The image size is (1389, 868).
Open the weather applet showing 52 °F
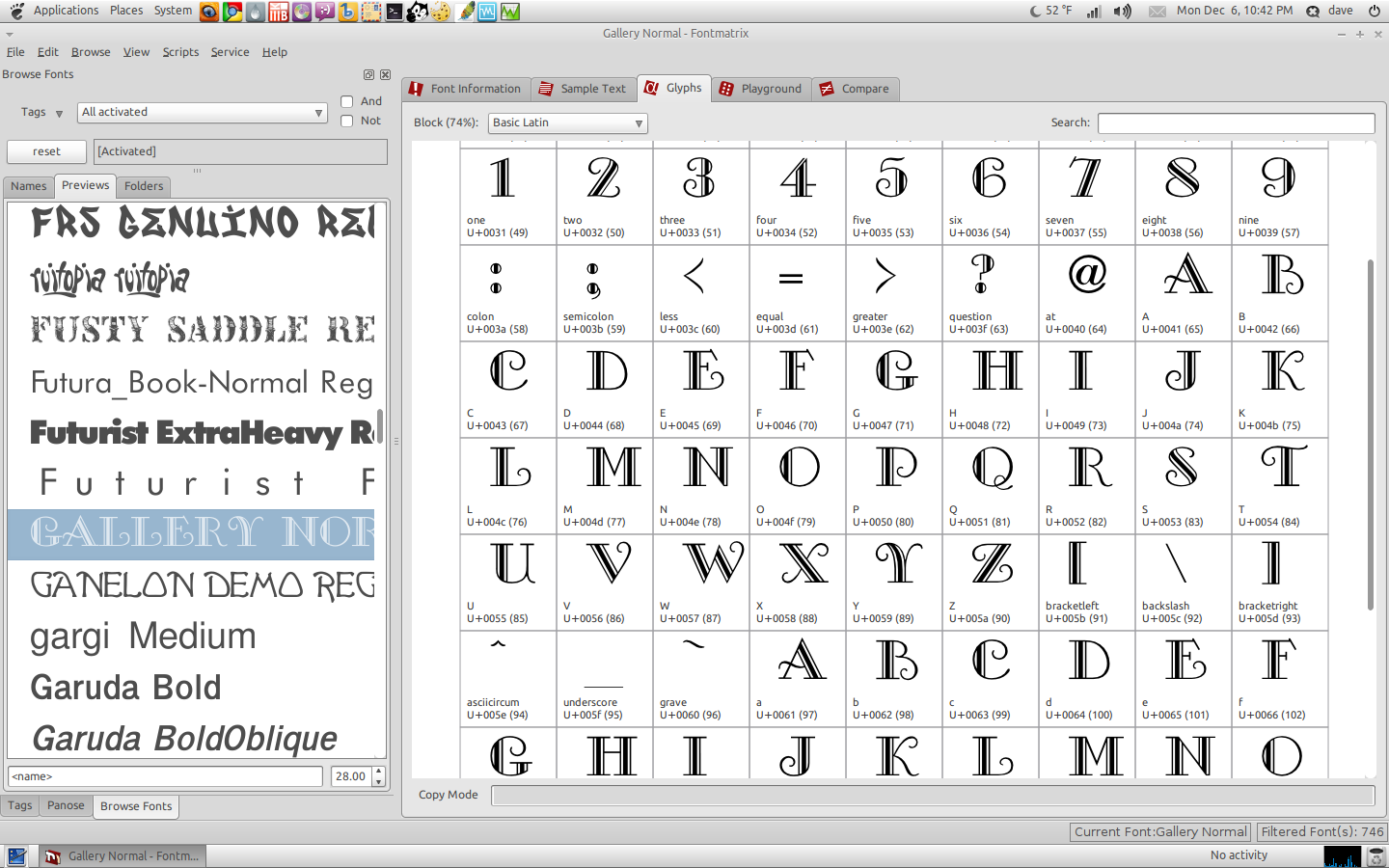pyautogui.click(x=1050, y=11)
